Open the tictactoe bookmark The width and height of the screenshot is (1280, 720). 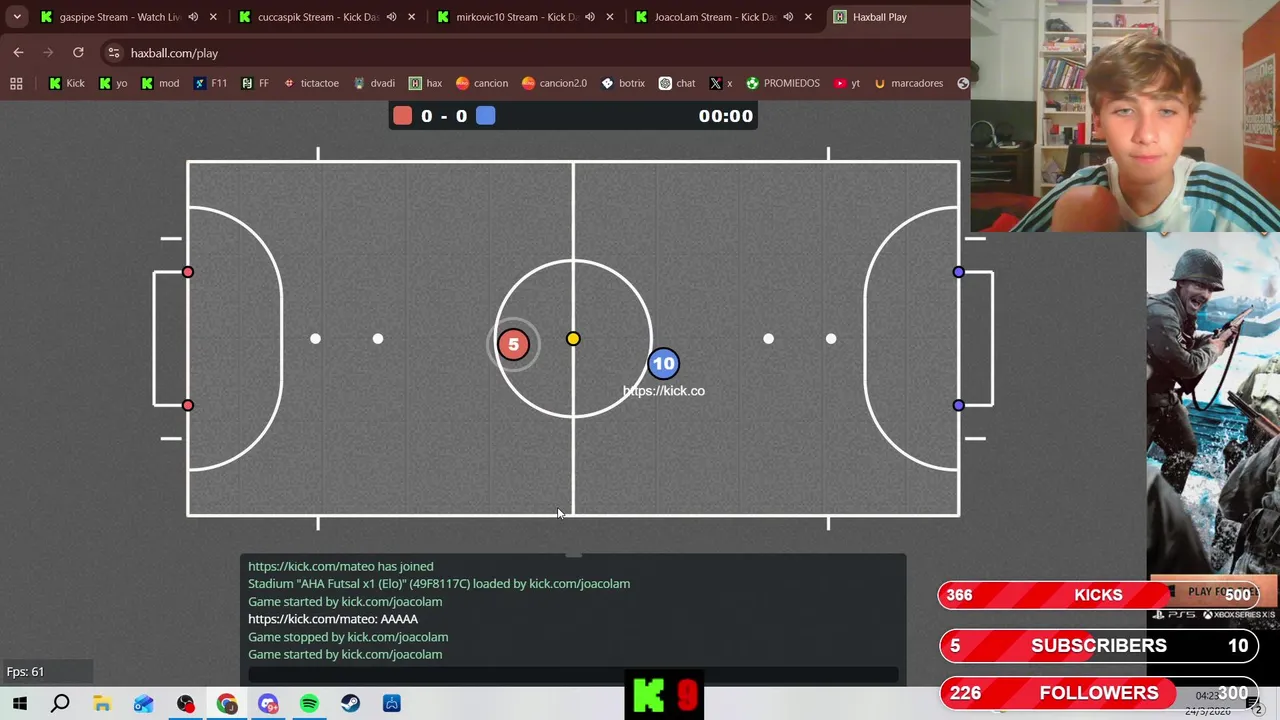311,83
